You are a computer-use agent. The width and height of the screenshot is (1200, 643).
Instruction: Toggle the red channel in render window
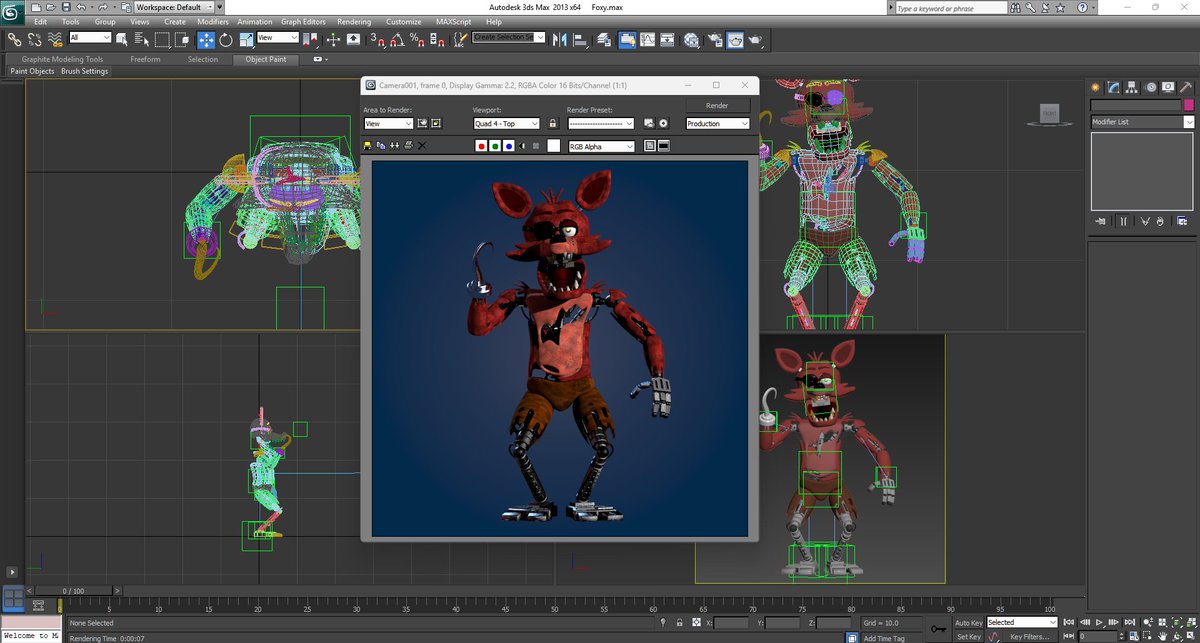pos(481,146)
